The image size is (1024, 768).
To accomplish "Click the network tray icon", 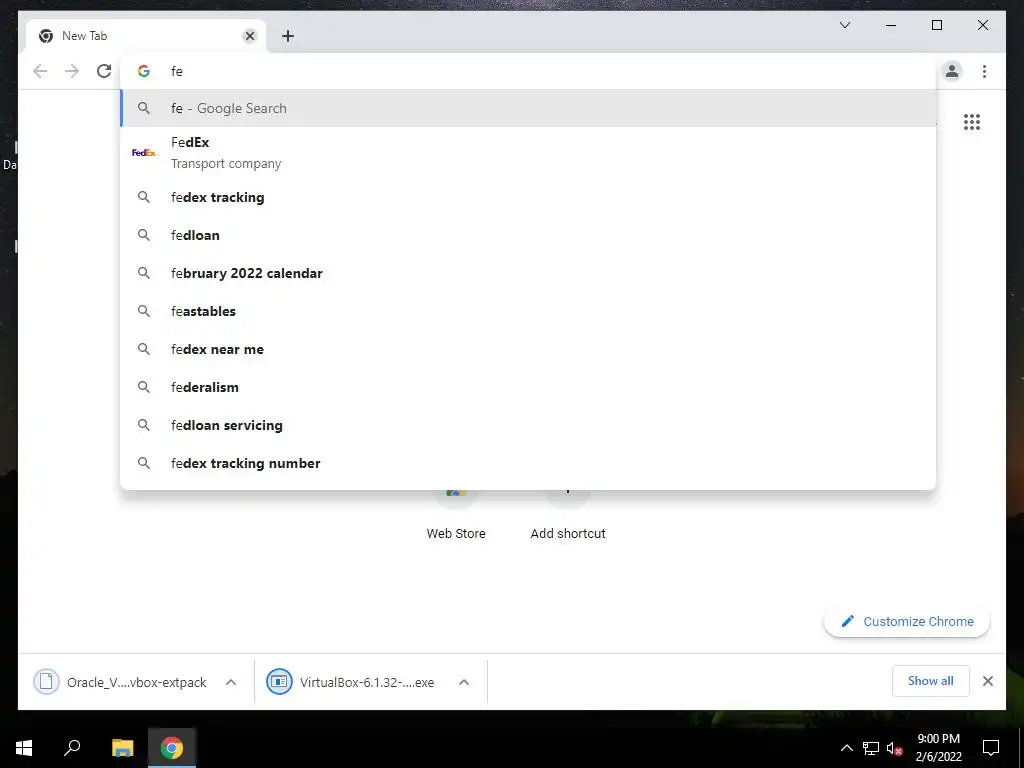I will click(871, 748).
